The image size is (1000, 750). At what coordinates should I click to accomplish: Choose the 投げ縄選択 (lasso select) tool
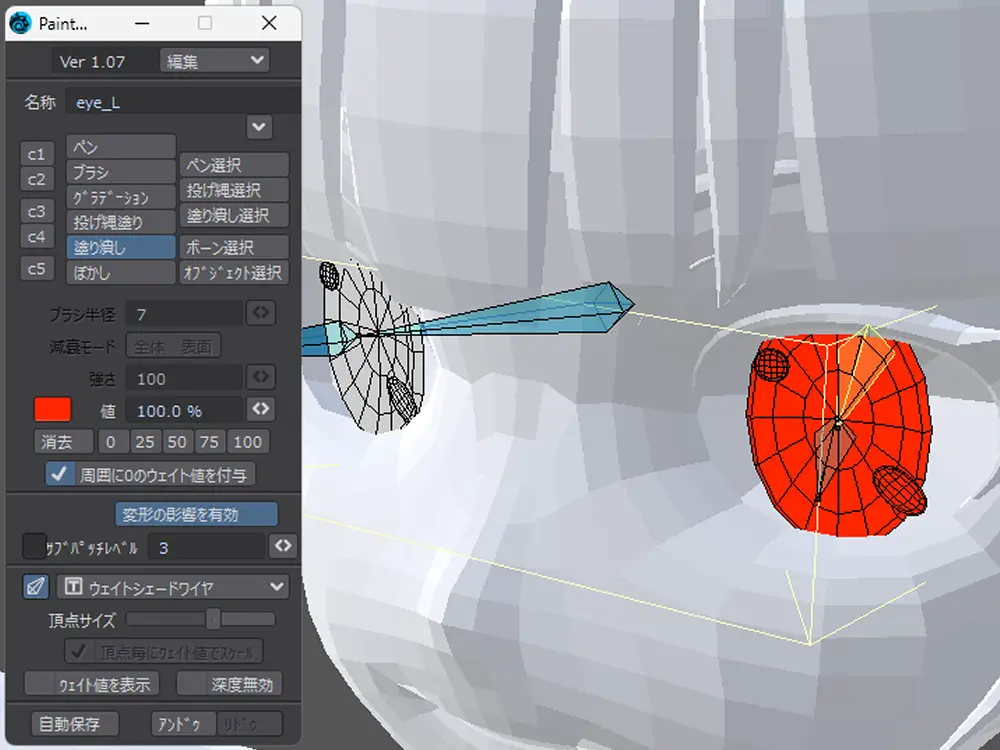[x=234, y=190]
